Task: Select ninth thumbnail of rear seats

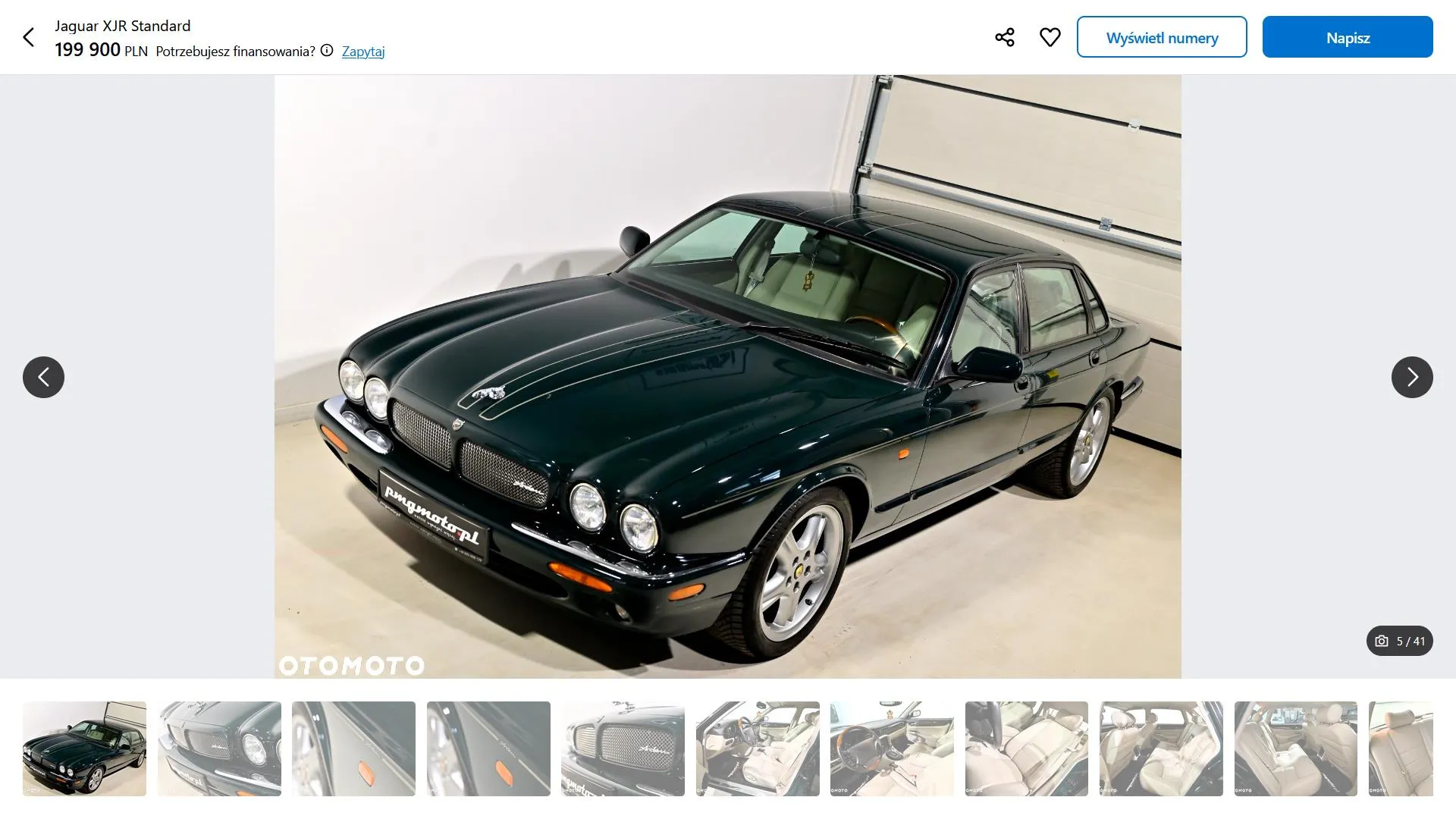Action: pyautogui.click(x=1161, y=748)
